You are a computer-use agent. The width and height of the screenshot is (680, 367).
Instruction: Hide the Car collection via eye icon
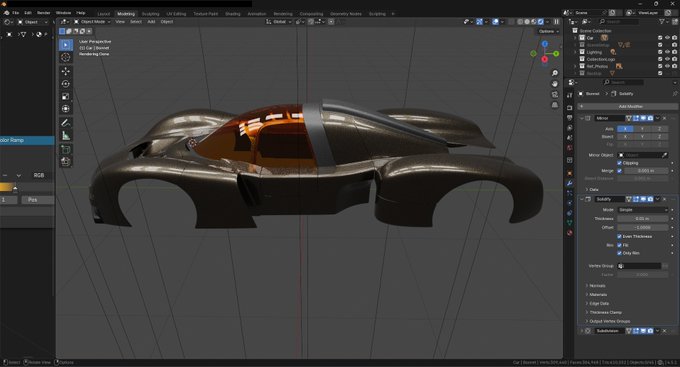coord(667,38)
